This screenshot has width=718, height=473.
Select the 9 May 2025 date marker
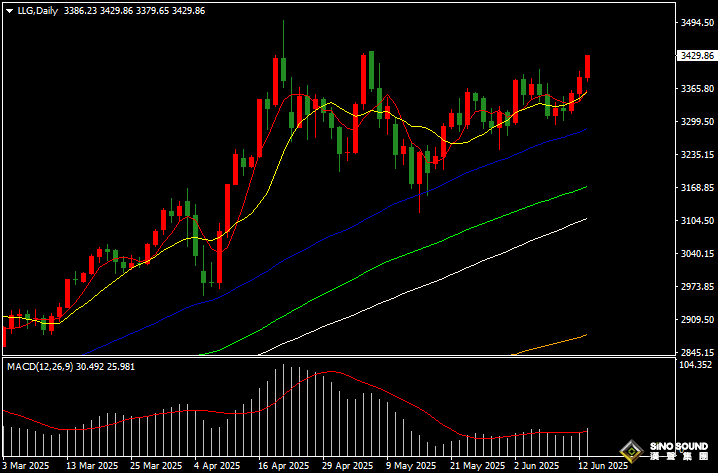(x=412, y=466)
